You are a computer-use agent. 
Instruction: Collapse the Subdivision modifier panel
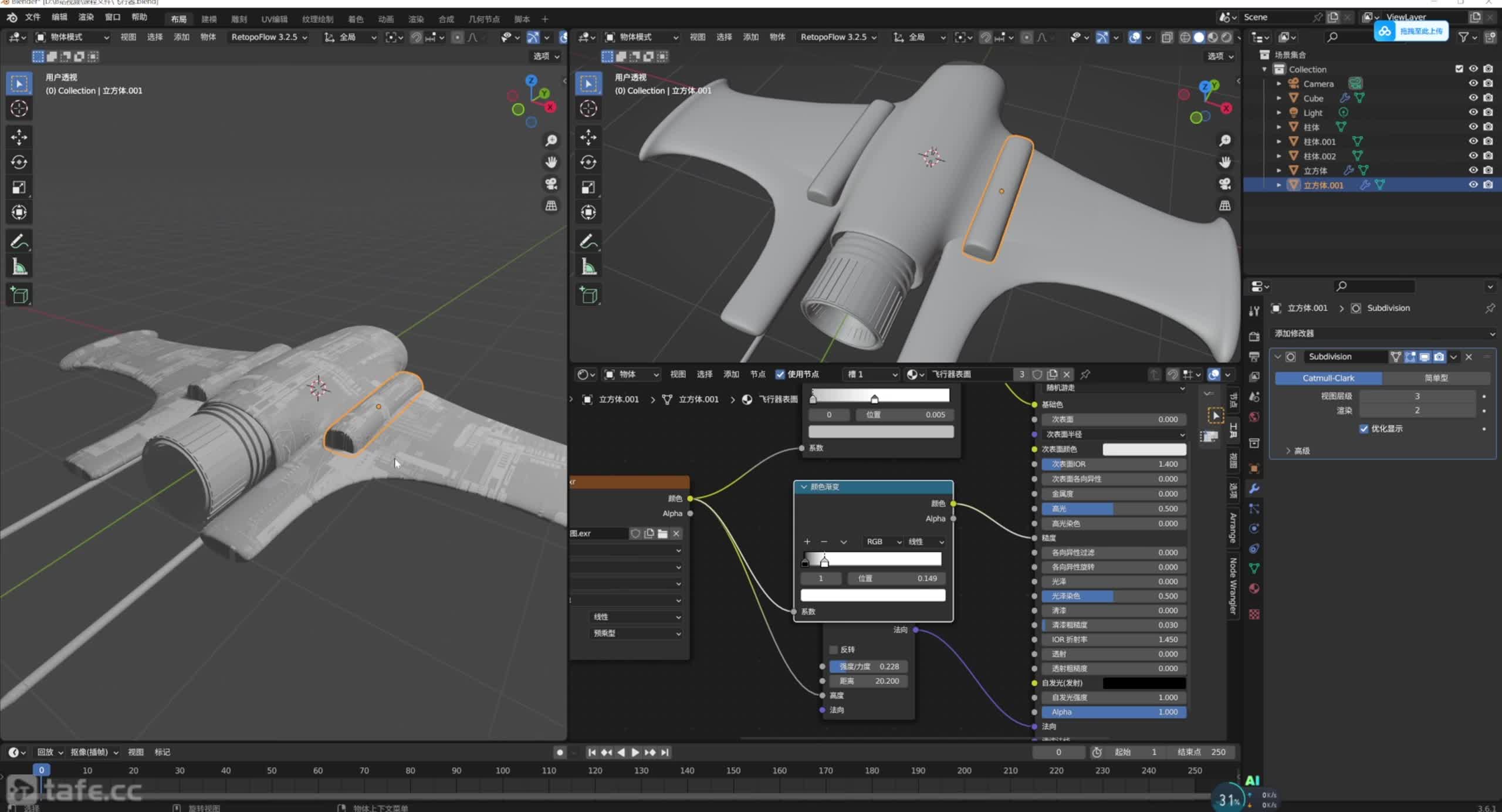1277,357
